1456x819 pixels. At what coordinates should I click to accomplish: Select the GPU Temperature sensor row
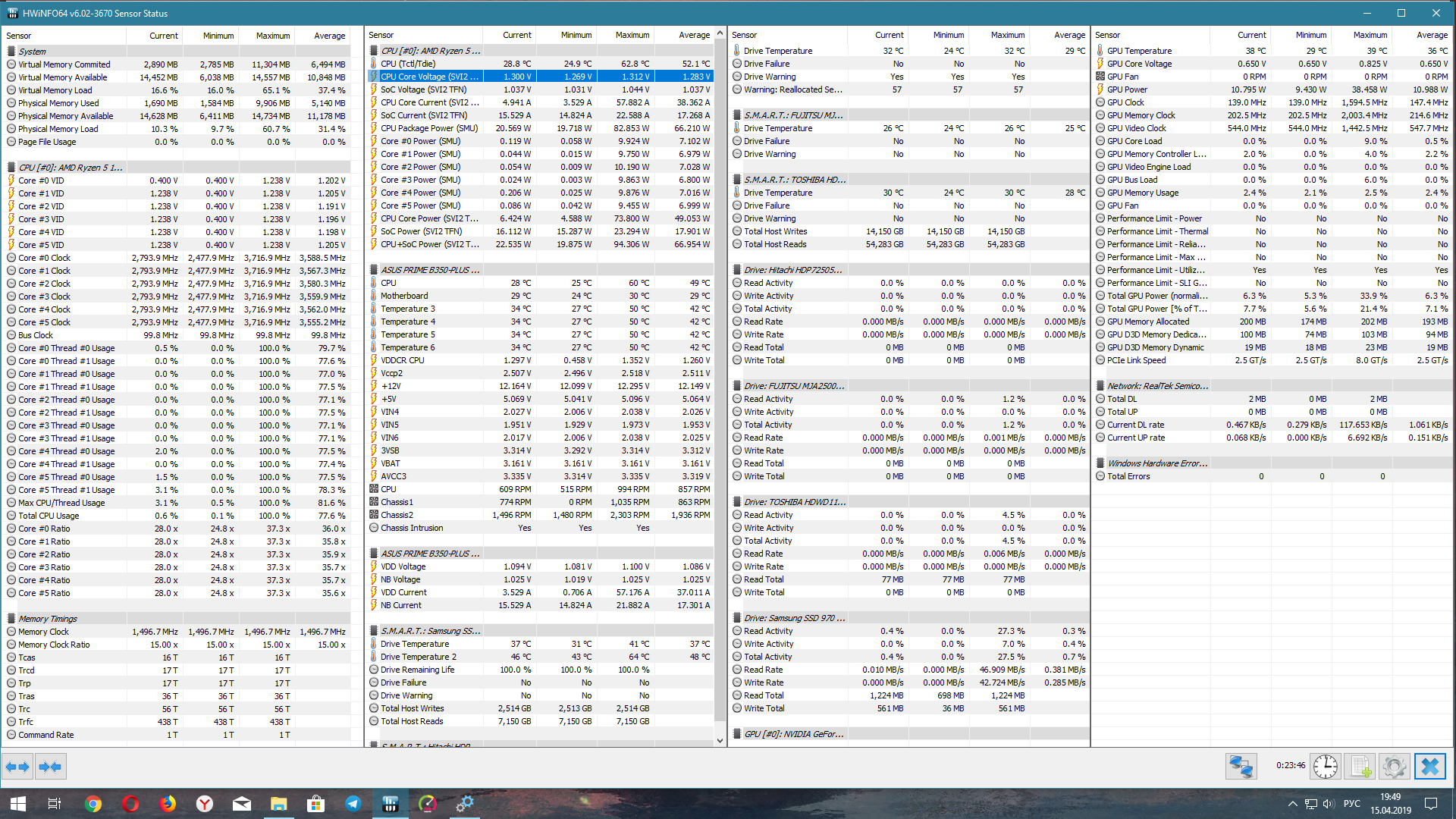point(1139,51)
